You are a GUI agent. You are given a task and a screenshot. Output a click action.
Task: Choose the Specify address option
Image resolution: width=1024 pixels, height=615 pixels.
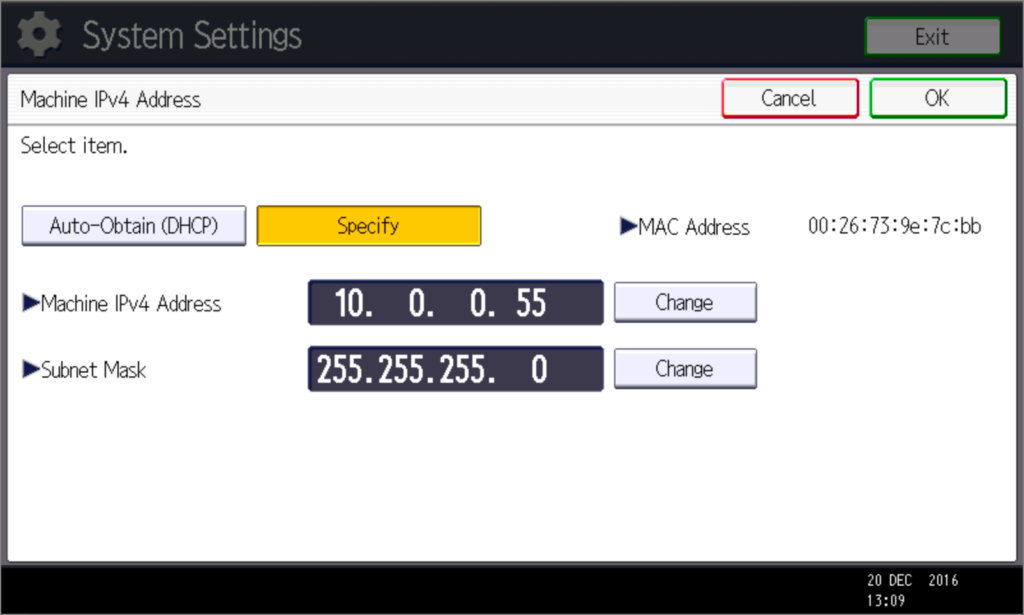(368, 226)
